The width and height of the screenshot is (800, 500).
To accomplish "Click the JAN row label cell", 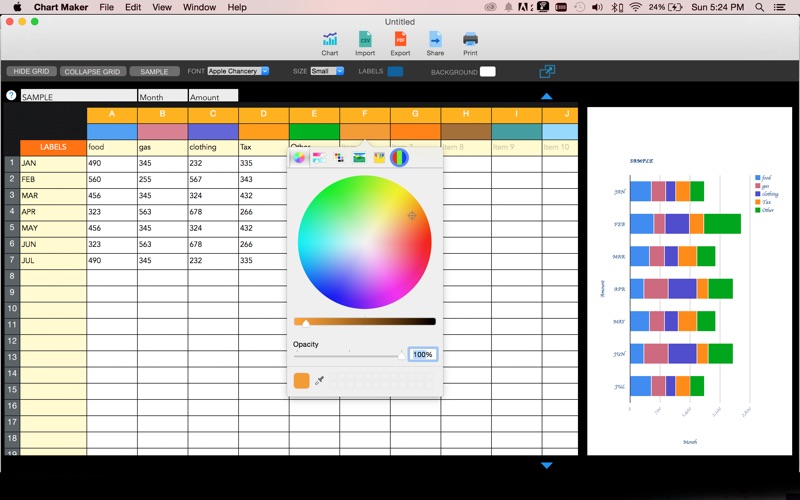I will 53,163.
